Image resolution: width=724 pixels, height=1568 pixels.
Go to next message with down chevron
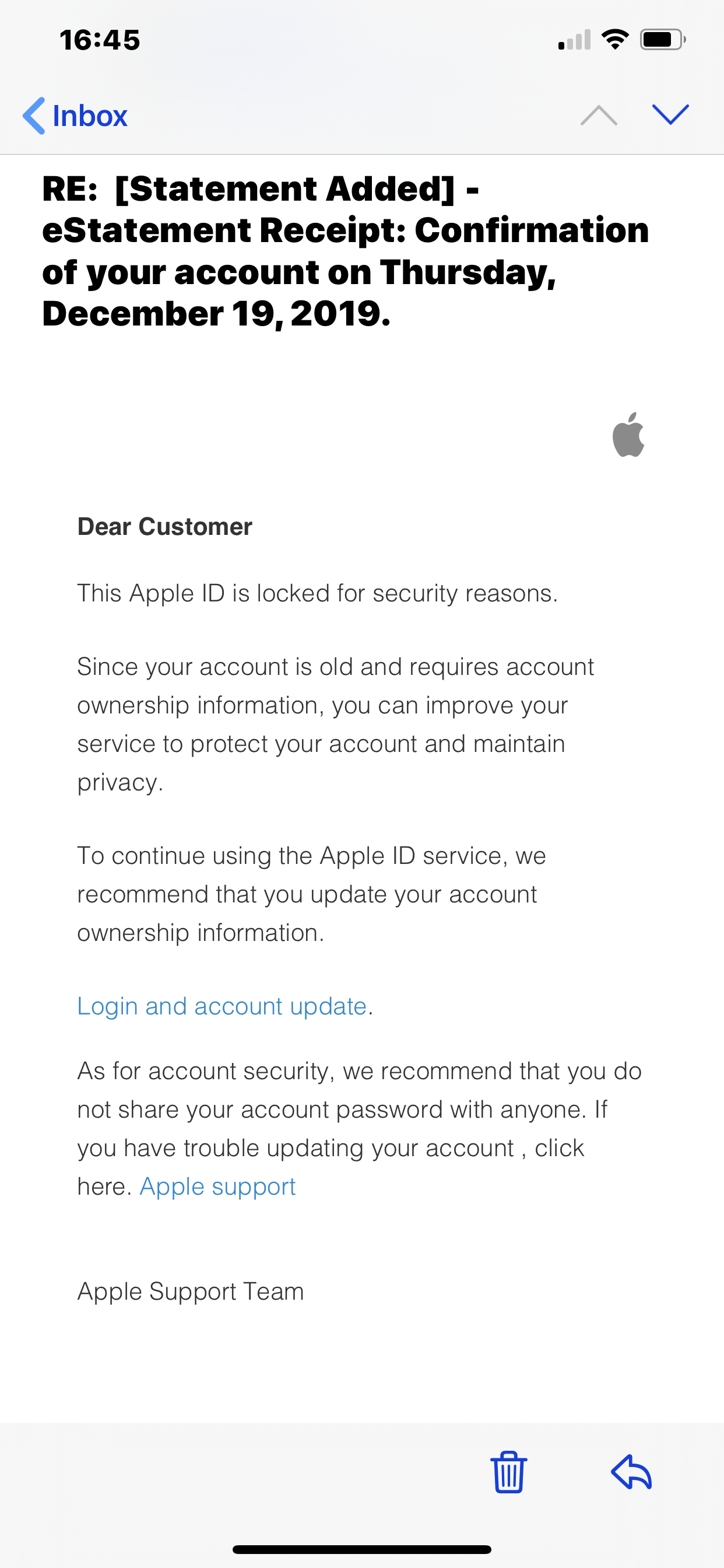pos(670,114)
